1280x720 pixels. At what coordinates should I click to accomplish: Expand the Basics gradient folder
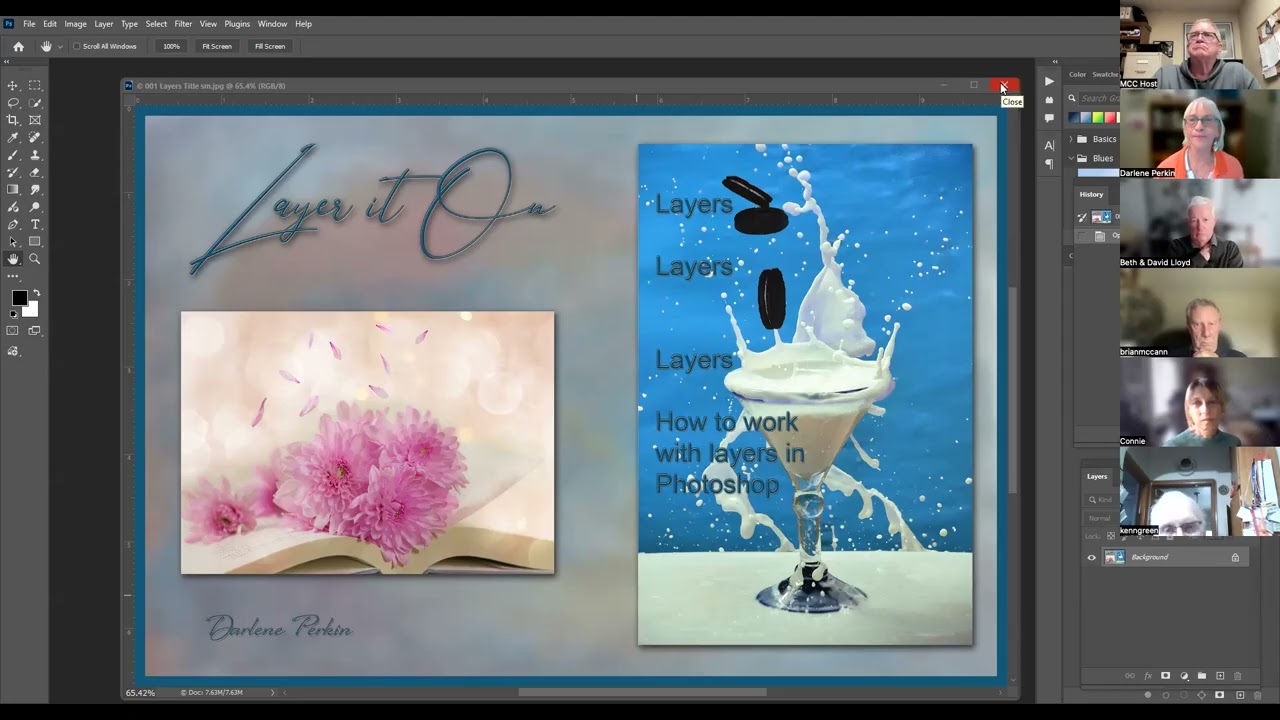1071,139
